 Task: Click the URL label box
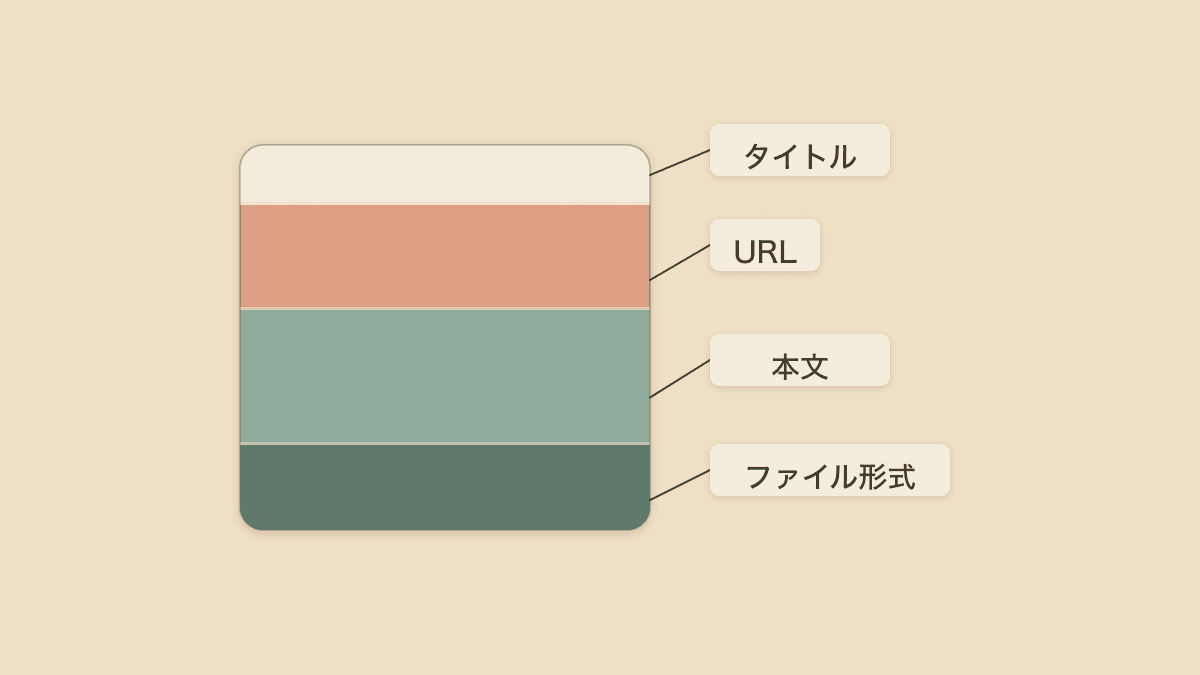(x=765, y=245)
